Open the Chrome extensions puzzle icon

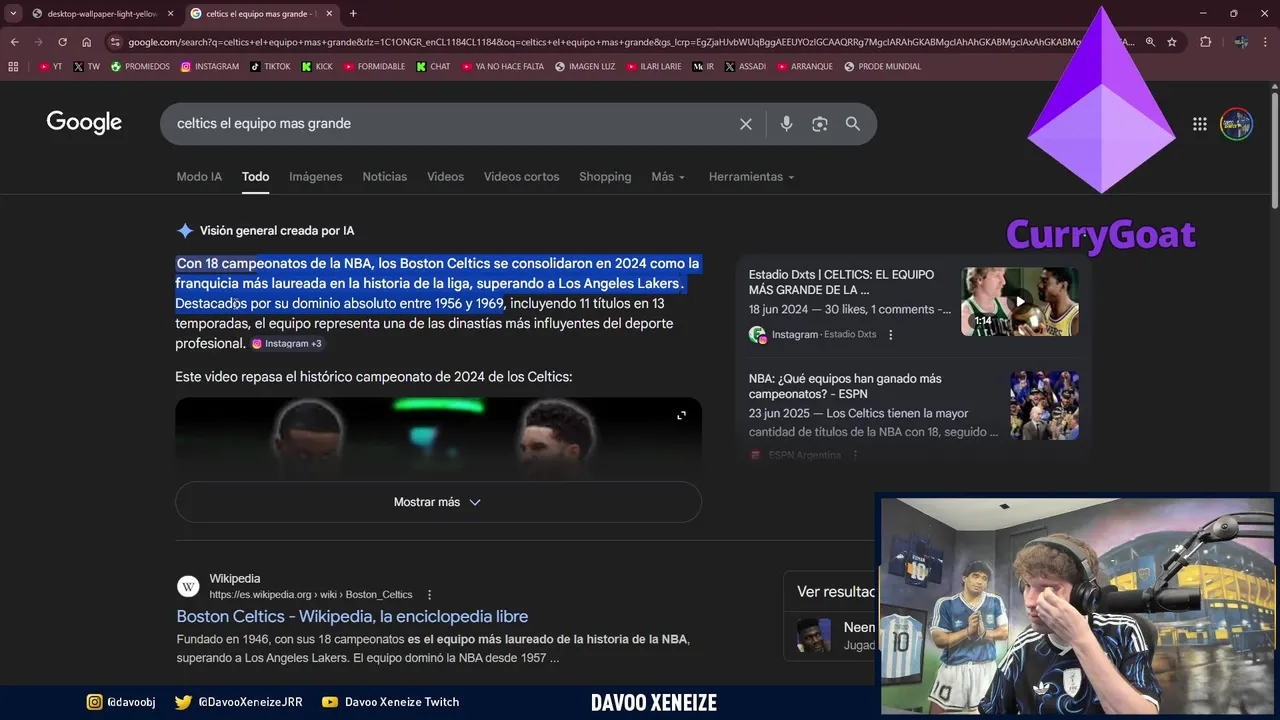click(1205, 42)
